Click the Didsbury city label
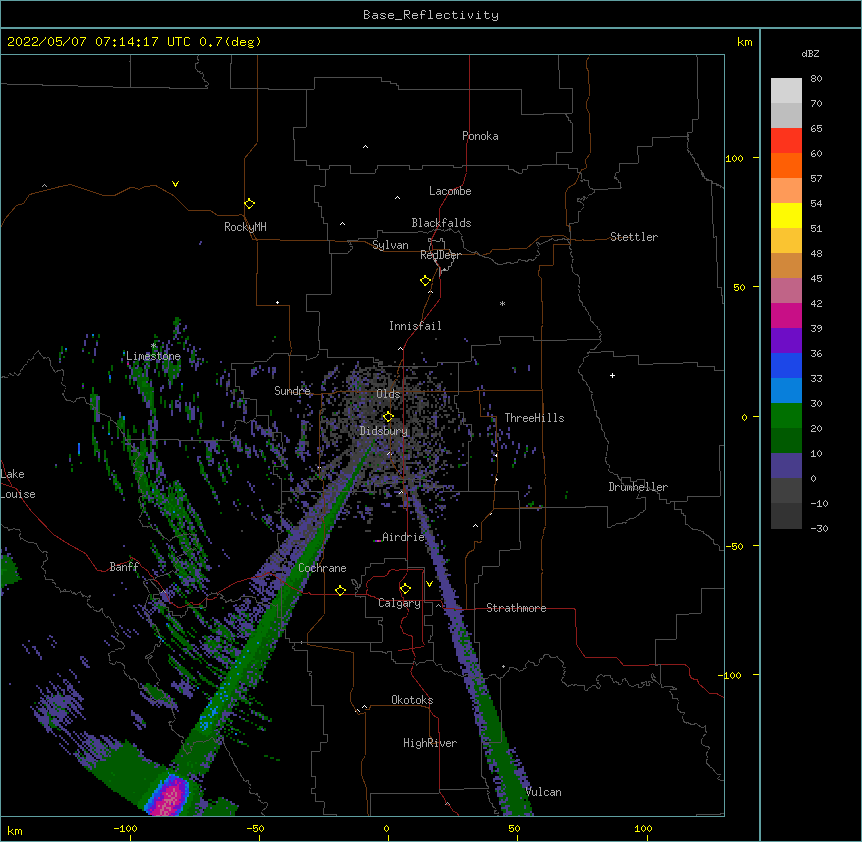Screen dimensions: 862x842 point(384,431)
